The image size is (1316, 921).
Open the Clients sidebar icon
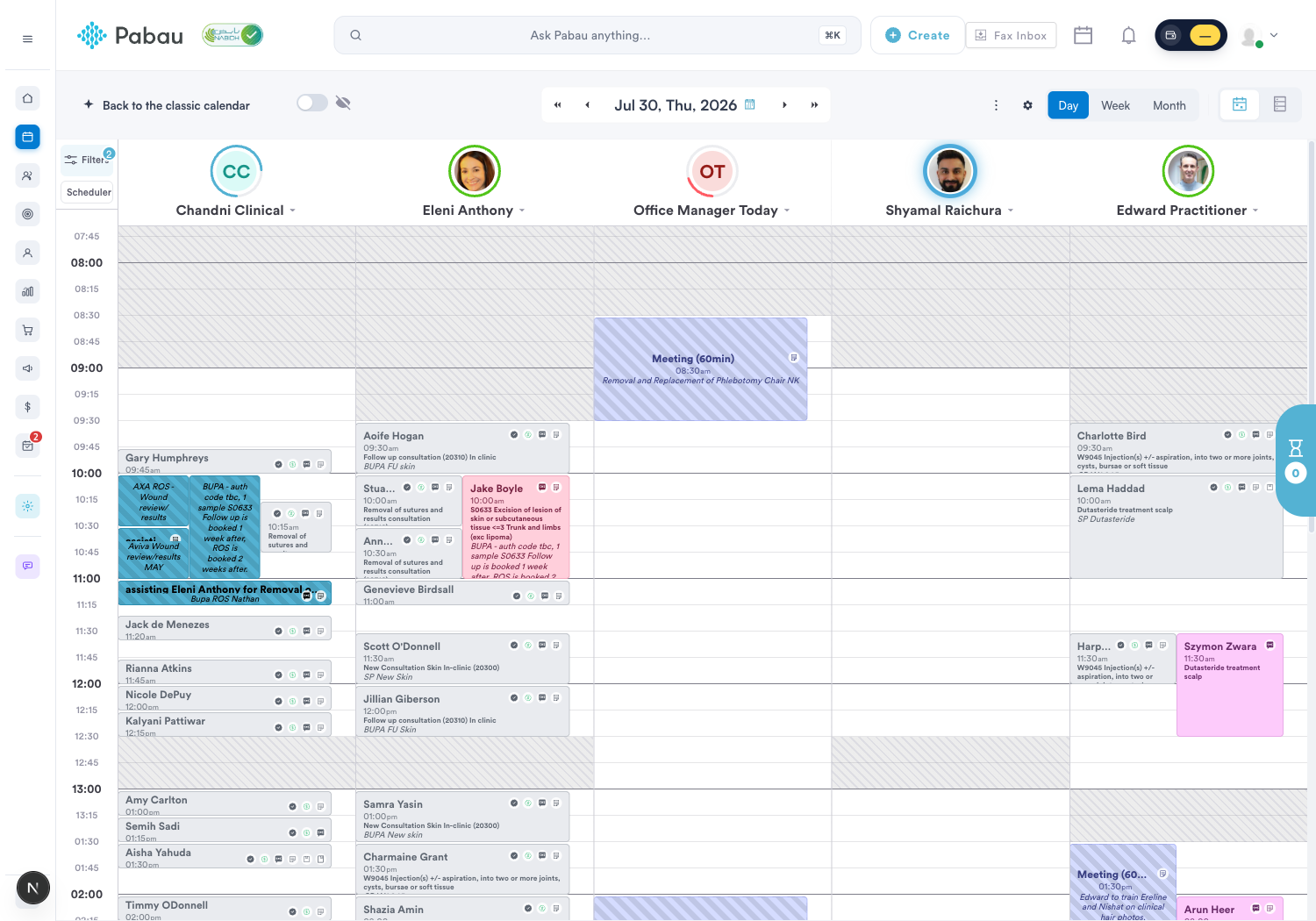point(27,175)
